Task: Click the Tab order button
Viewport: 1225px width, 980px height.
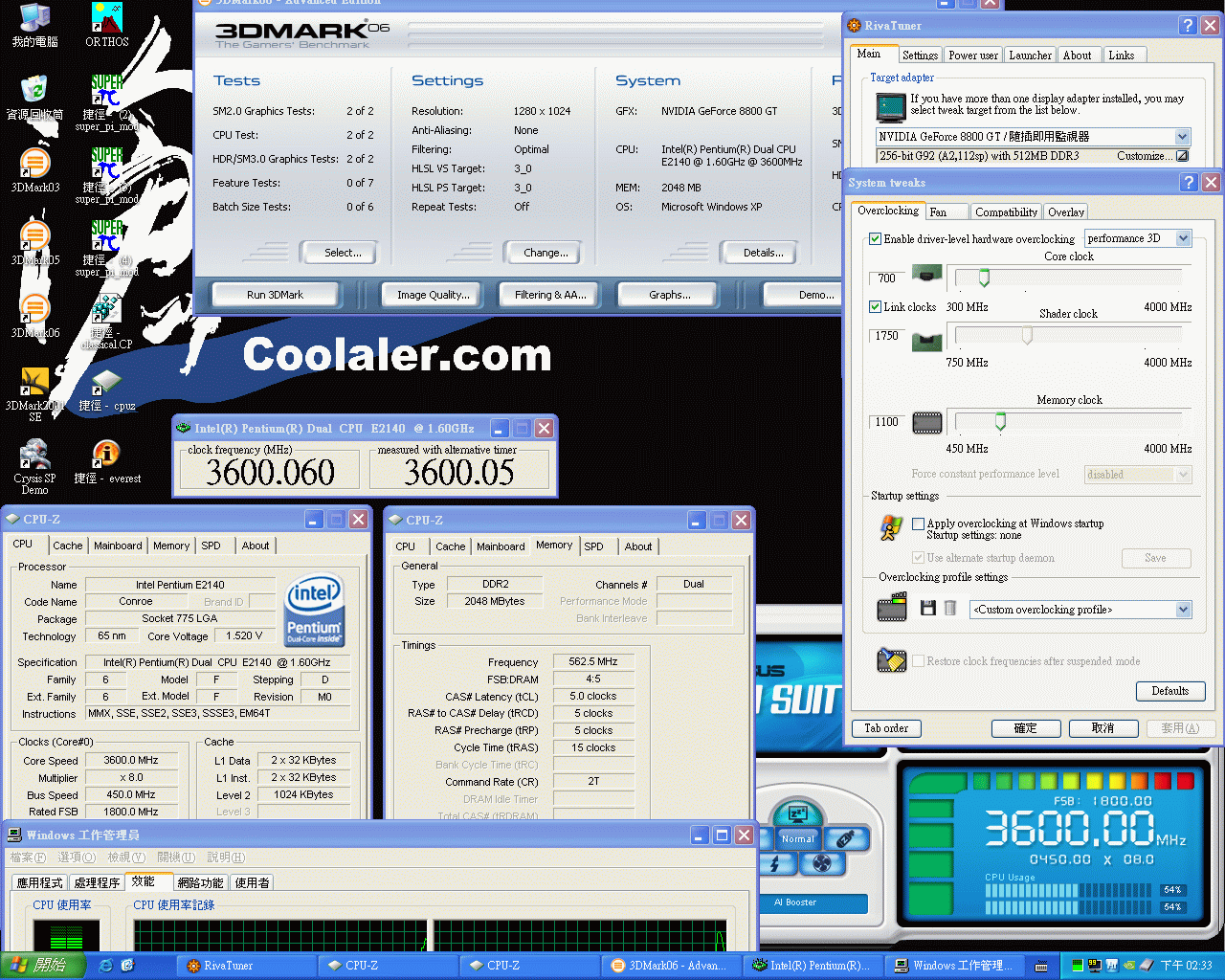Action: (886, 728)
